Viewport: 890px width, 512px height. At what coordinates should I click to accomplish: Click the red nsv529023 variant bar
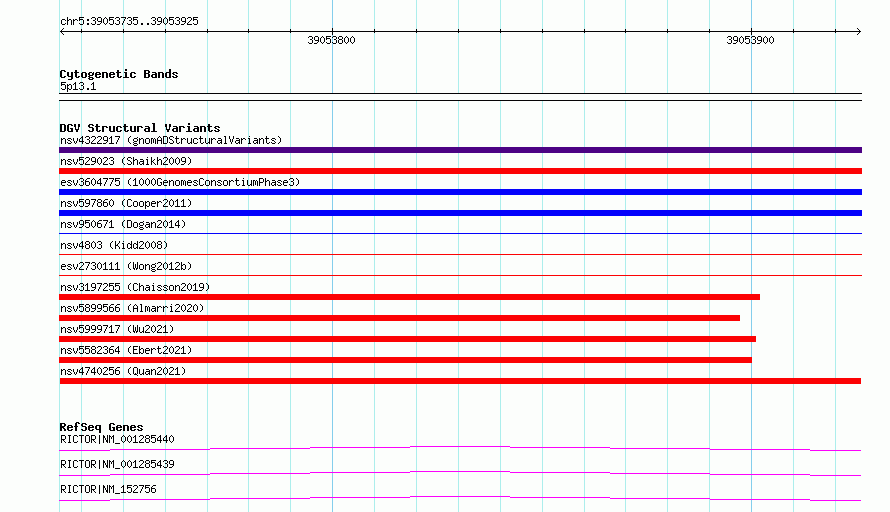460,171
